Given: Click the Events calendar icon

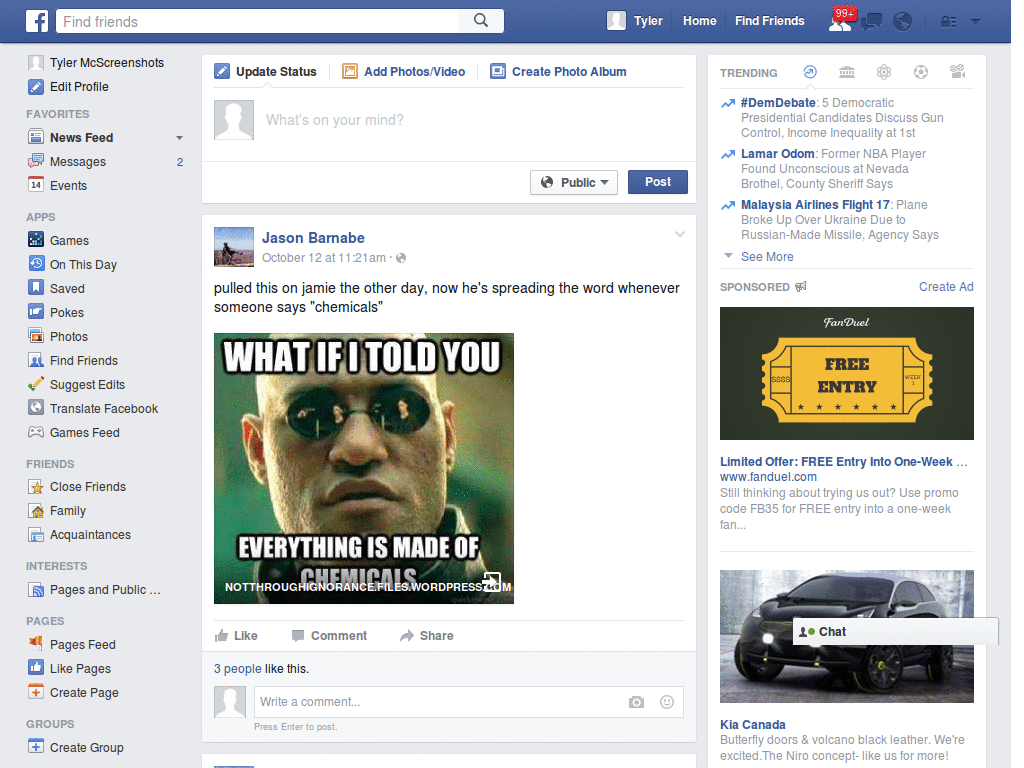Looking at the screenshot, I should tap(36, 185).
